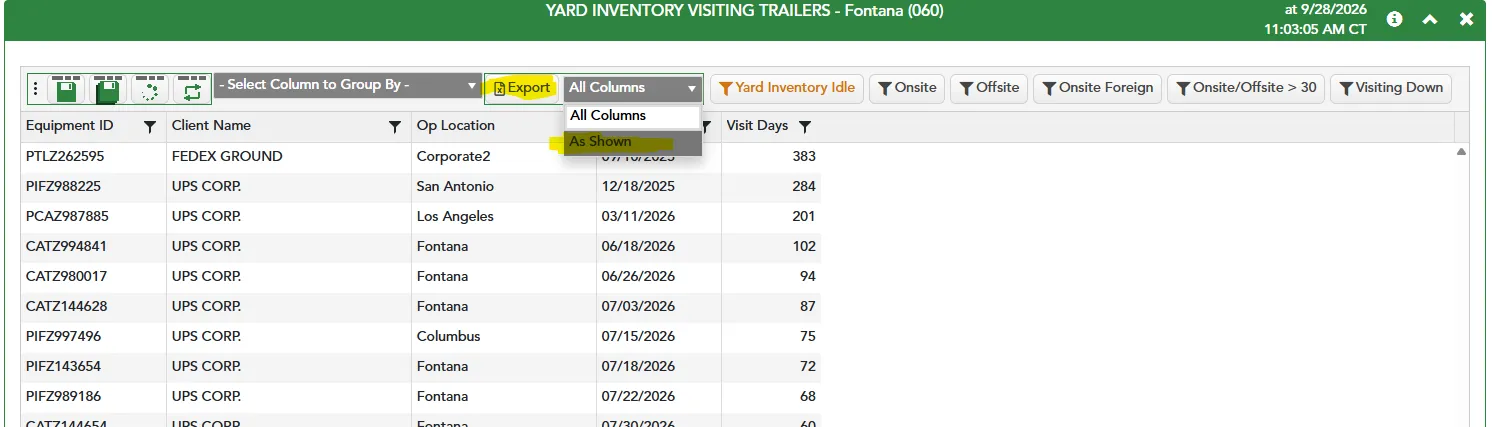
Task: Click the dotted circular reset layout icon
Action: 150,90
